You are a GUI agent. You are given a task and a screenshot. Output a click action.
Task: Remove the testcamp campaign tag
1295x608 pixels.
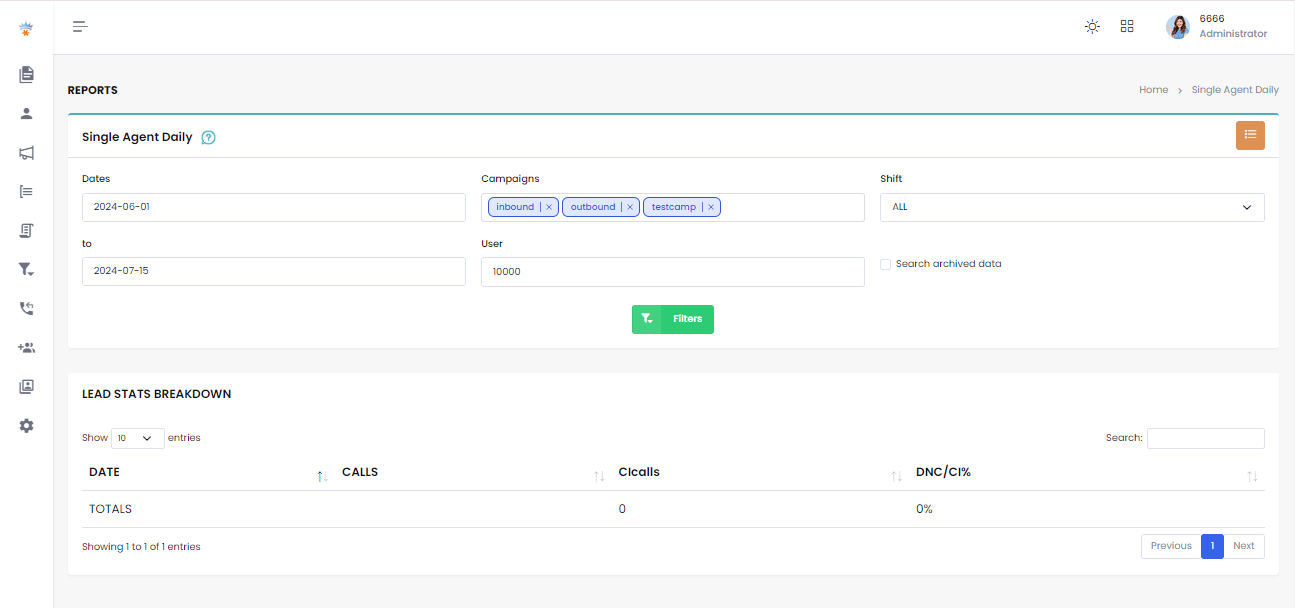point(710,207)
